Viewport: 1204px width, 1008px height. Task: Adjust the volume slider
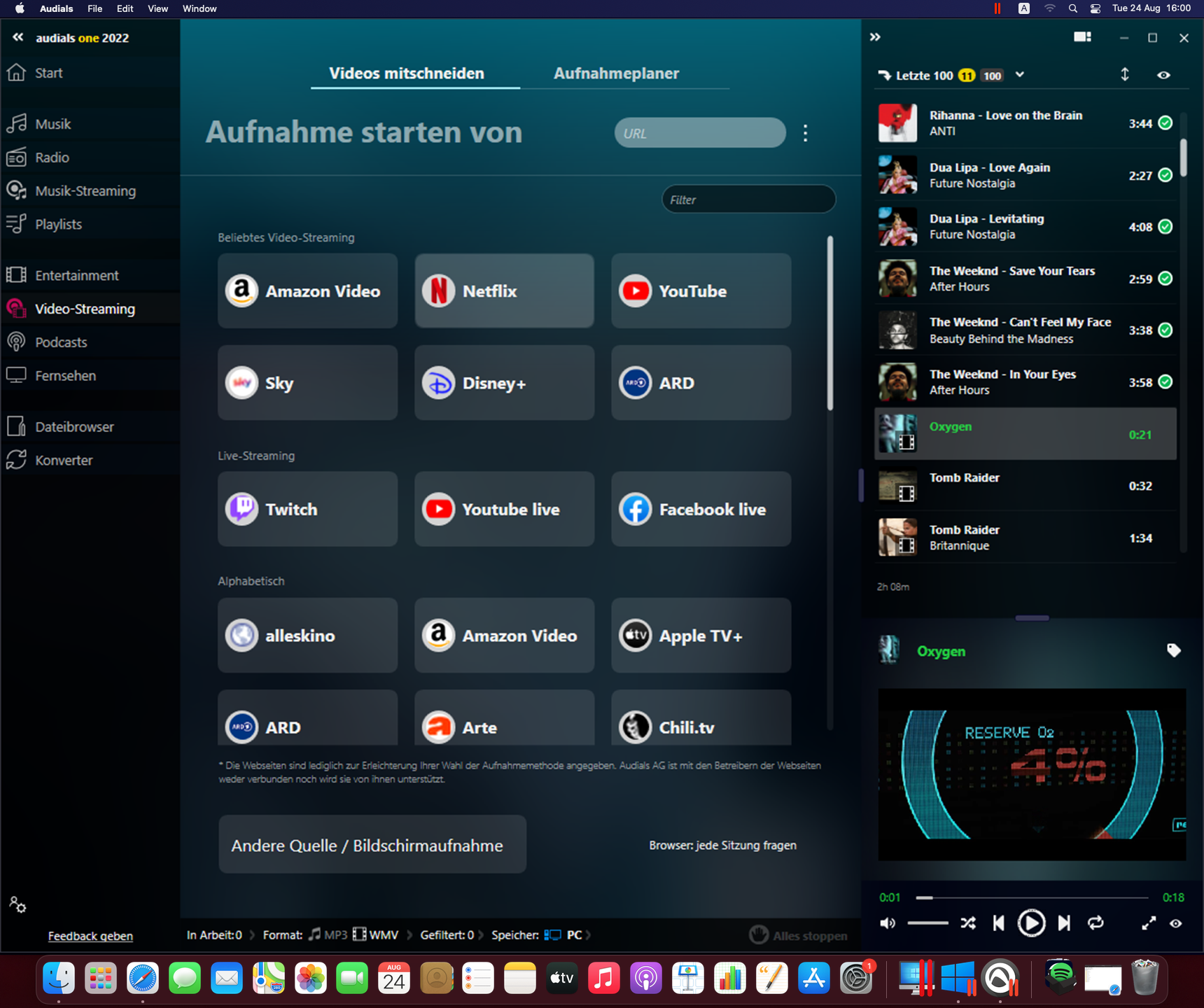[927, 923]
